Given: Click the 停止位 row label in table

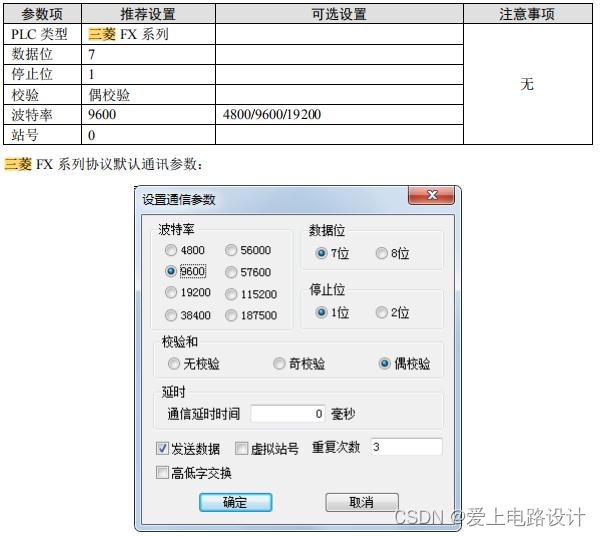Looking at the screenshot, I should [x=42, y=74].
